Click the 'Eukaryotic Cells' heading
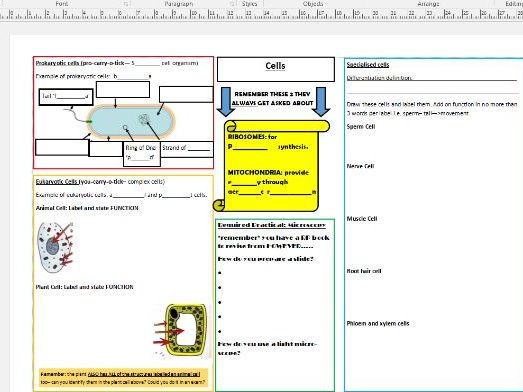Screen dimensions: 523x392 click(100, 182)
